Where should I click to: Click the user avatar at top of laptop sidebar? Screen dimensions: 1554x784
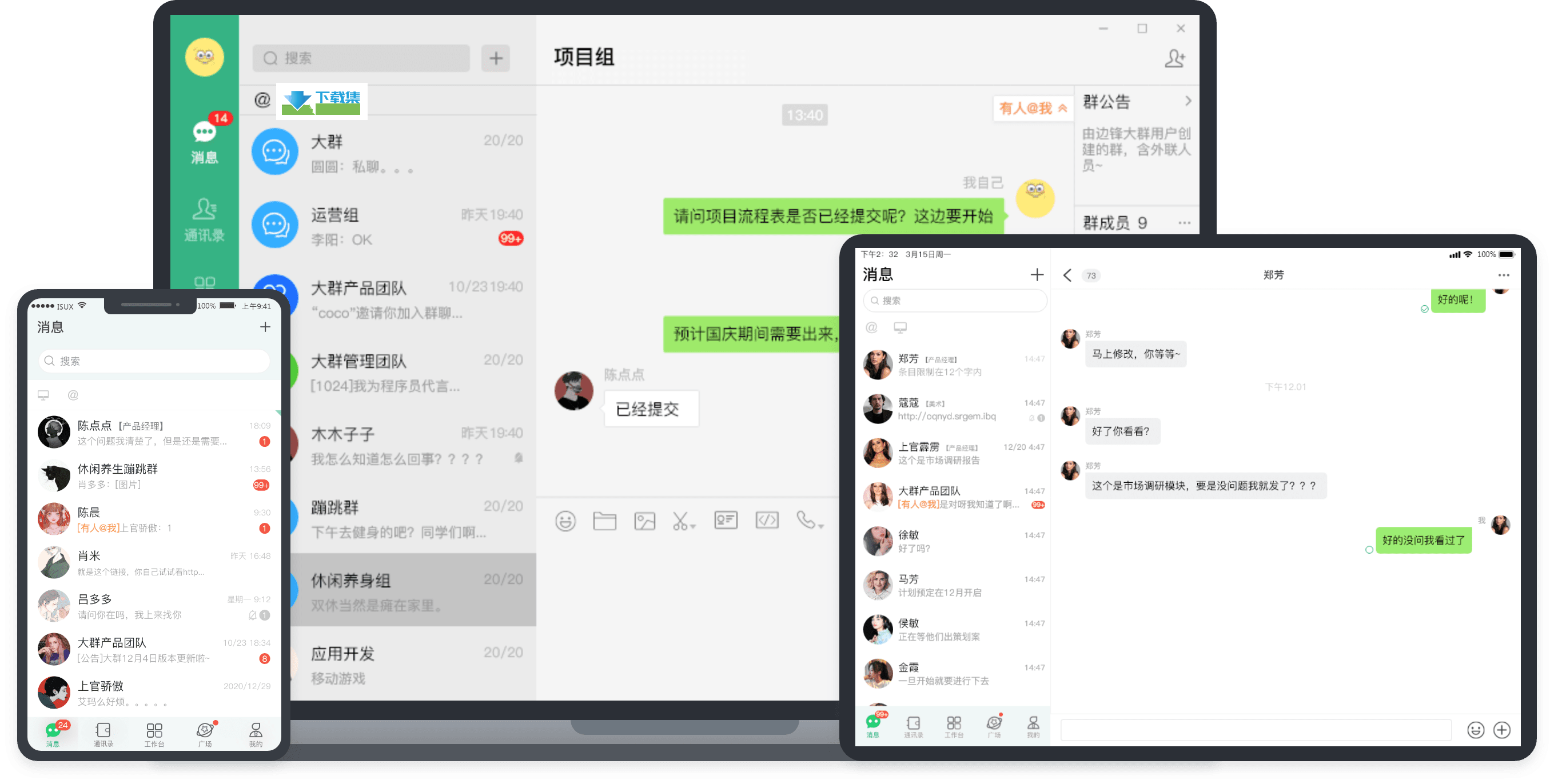205,57
